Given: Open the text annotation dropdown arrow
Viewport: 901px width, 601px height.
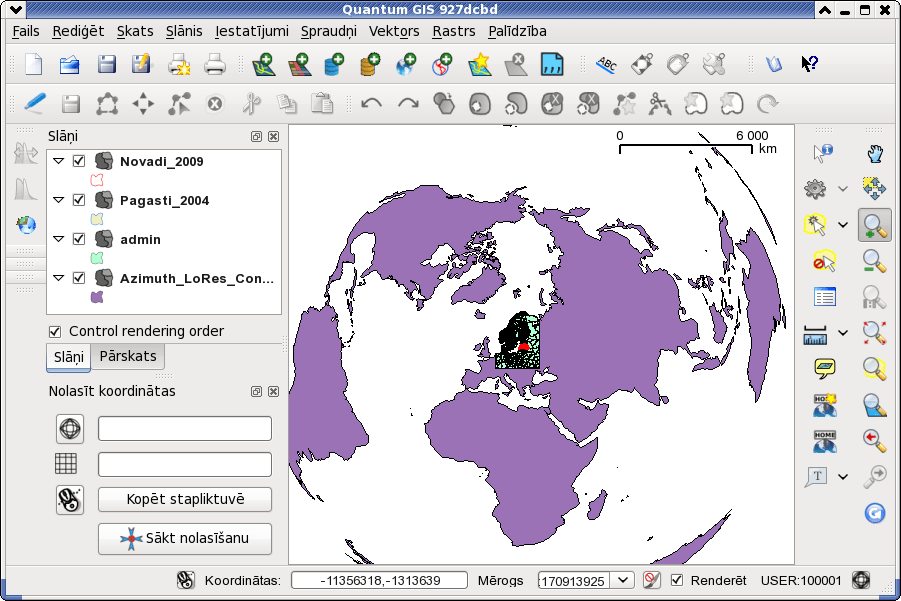Looking at the screenshot, I should point(842,476).
